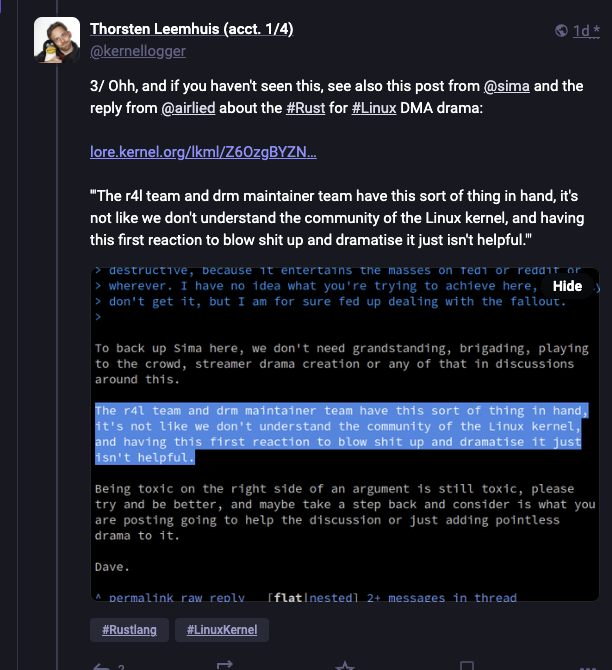Hide the attached image with the Hide button
This screenshot has height=670, width=612.
click(567, 286)
